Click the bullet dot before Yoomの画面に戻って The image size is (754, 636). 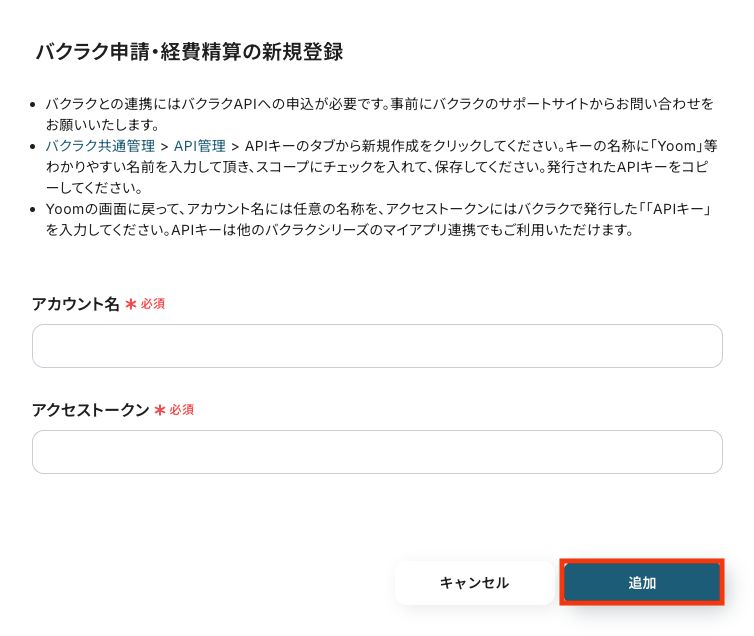(x=34, y=209)
